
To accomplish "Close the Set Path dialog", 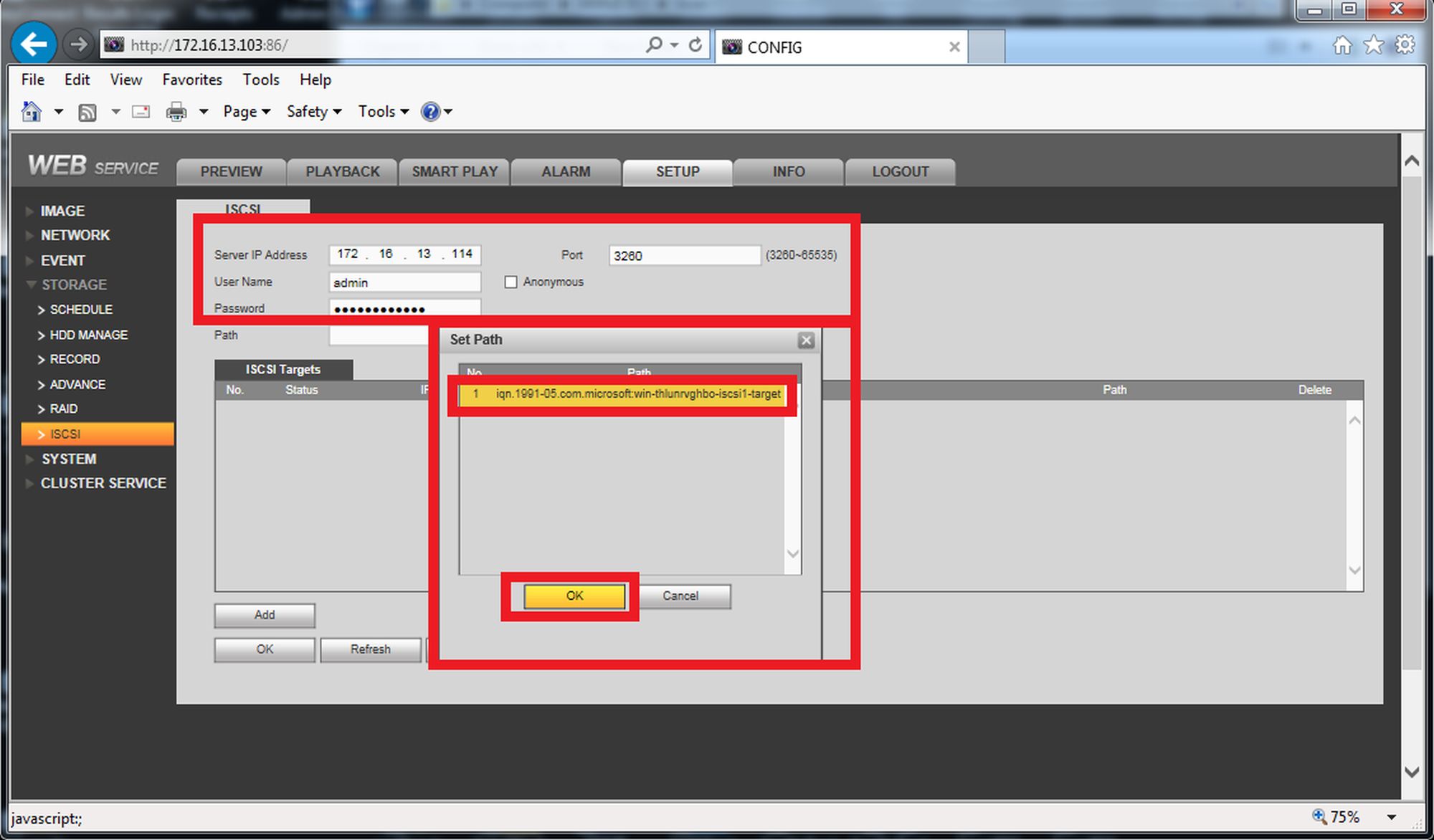I will point(806,340).
